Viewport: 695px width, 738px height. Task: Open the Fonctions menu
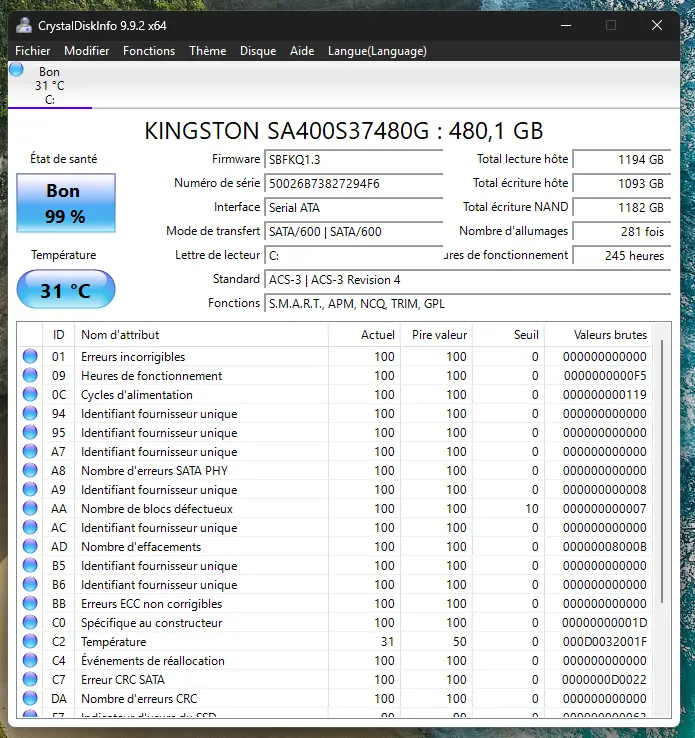click(x=149, y=51)
